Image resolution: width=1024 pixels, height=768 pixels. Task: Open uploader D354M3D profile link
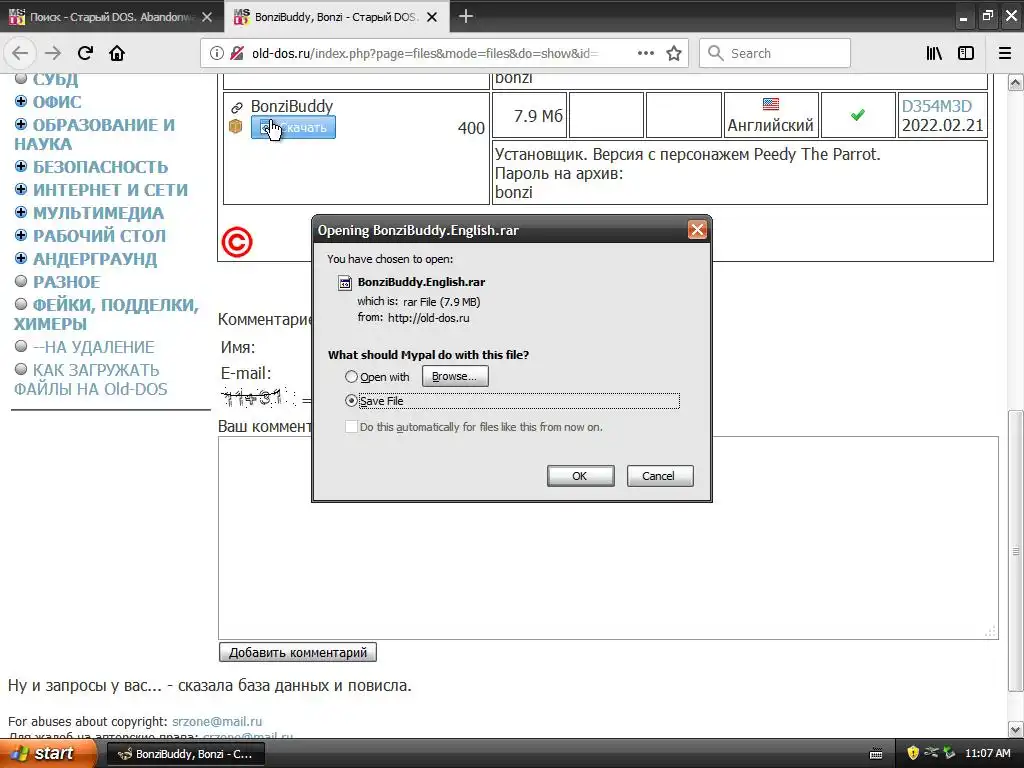pyautogui.click(x=936, y=106)
